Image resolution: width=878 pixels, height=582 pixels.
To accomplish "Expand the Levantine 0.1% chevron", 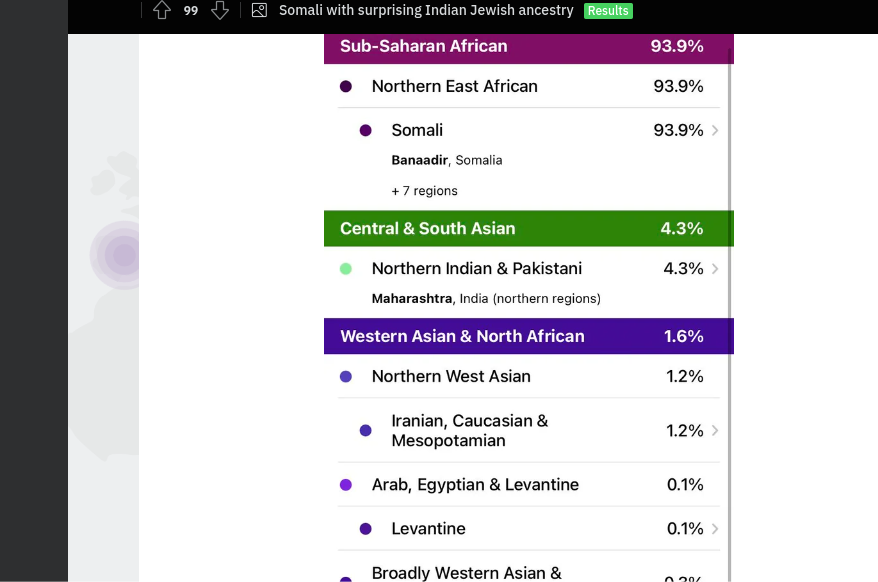I will (715, 529).
